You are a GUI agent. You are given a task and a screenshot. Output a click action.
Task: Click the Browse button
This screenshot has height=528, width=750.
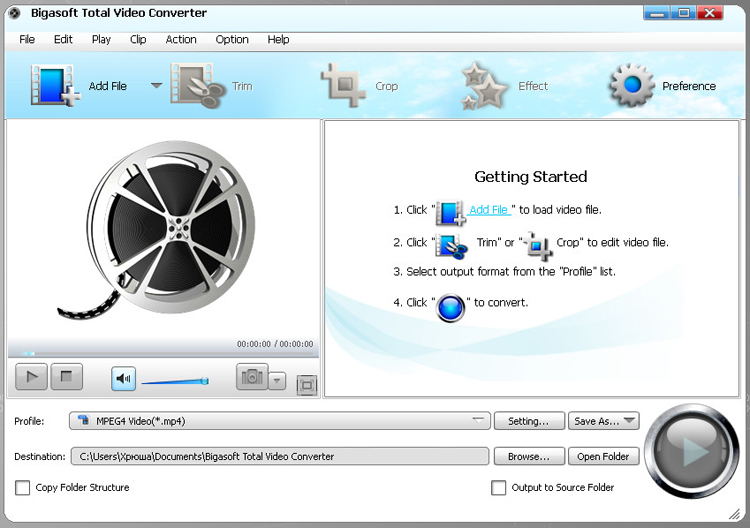coord(529,456)
